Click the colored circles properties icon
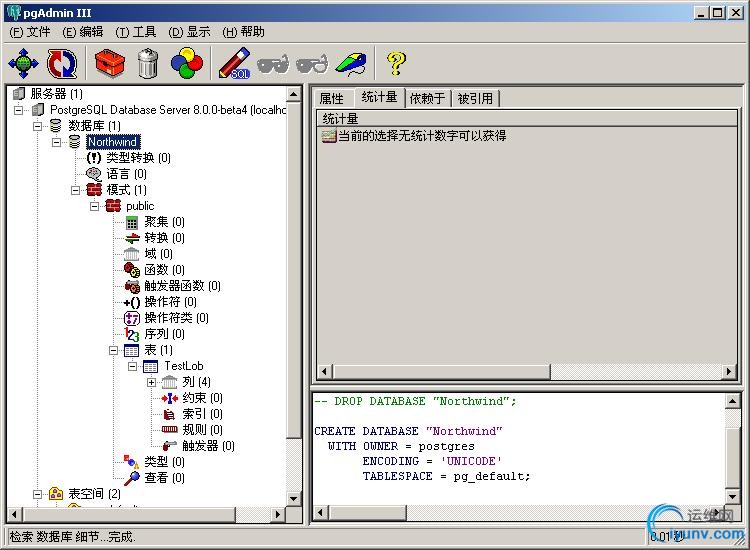 click(x=187, y=63)
